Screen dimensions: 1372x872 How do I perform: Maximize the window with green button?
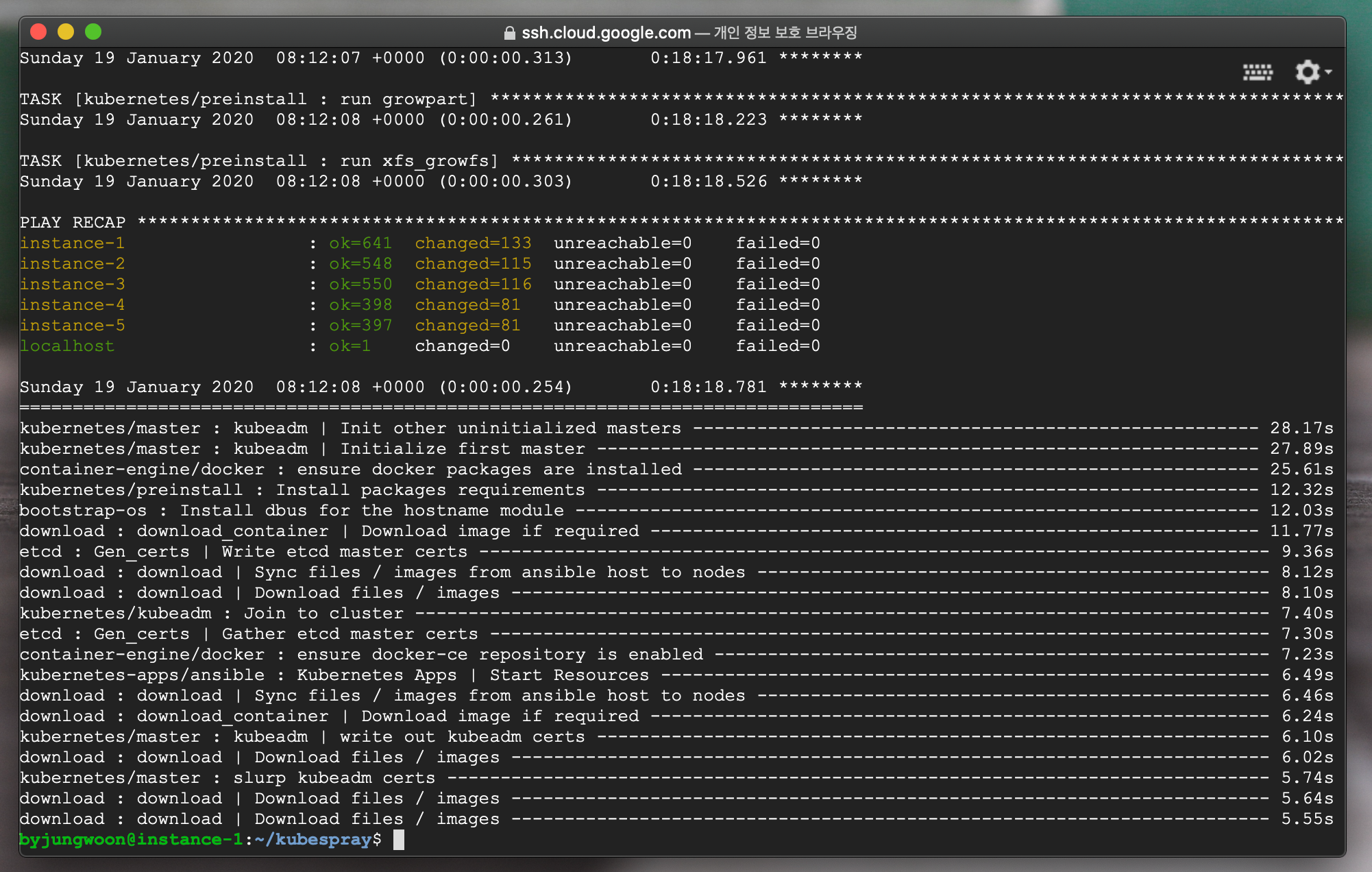[93, 32]
